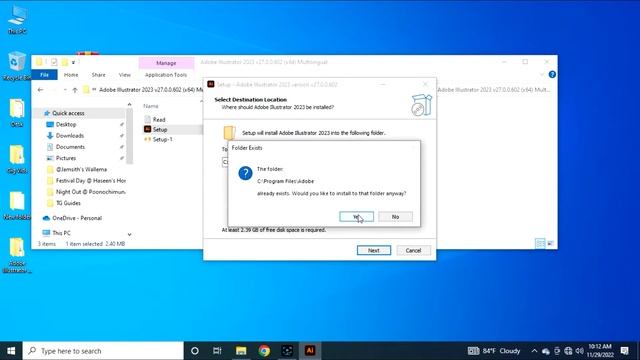Viewport: 640px width, 360px height.
Task: Show hidden system tray icons
Action: (x=534, y=351)
